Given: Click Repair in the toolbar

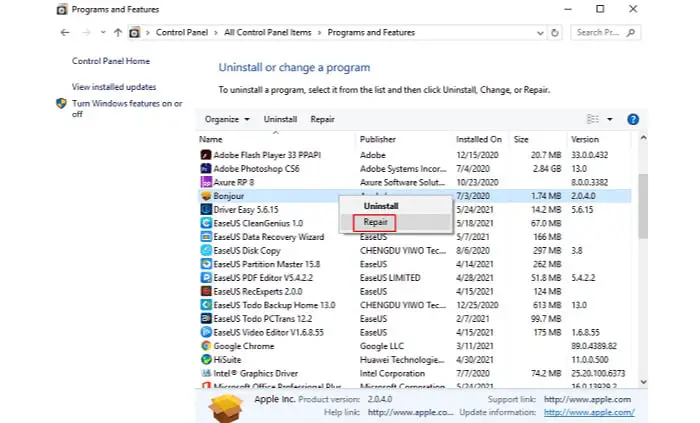Looking at the screenshot, I should [322, 119].
